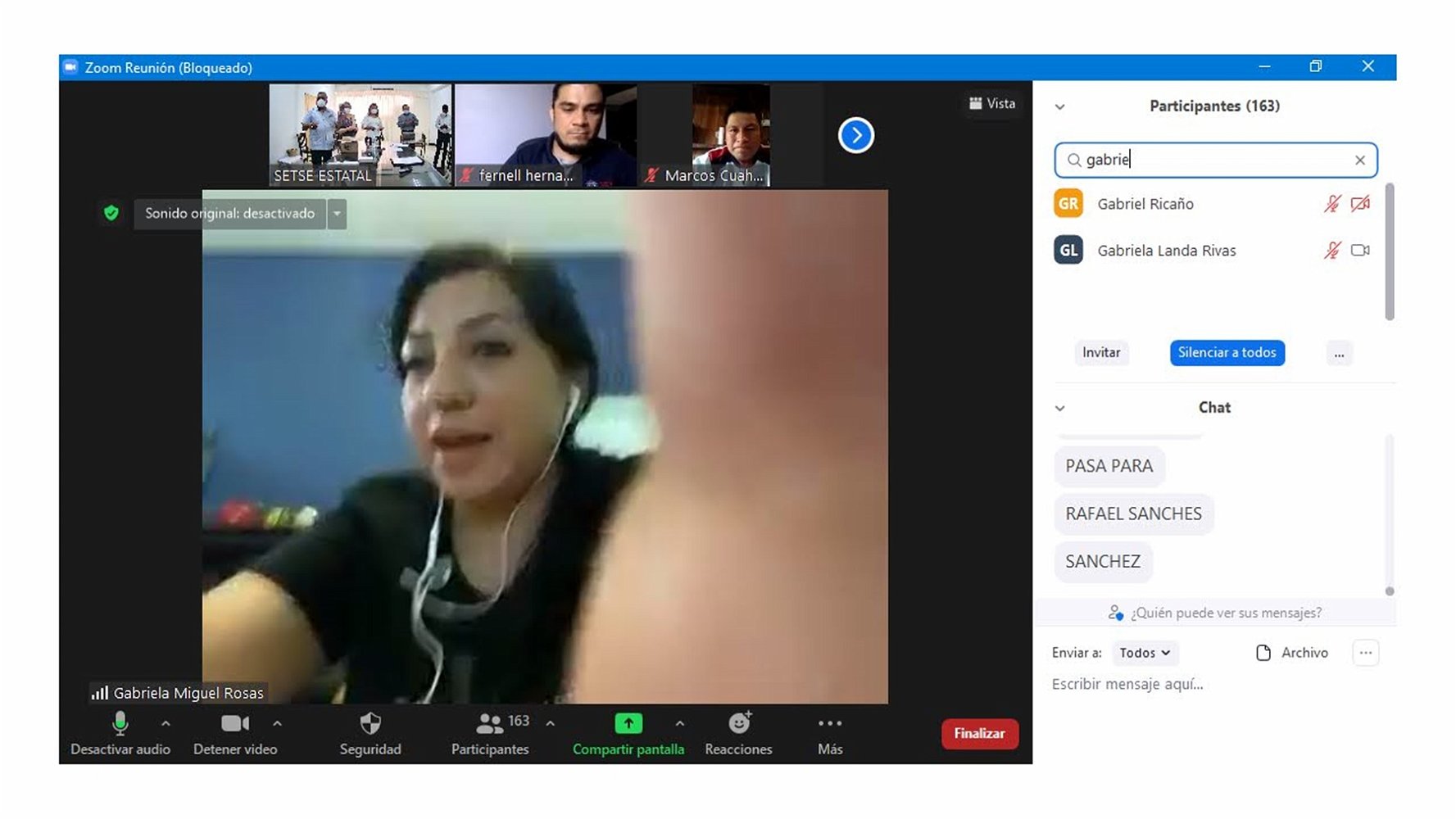
Task: Clear the participant search text
Action: tap(1360, 160)
